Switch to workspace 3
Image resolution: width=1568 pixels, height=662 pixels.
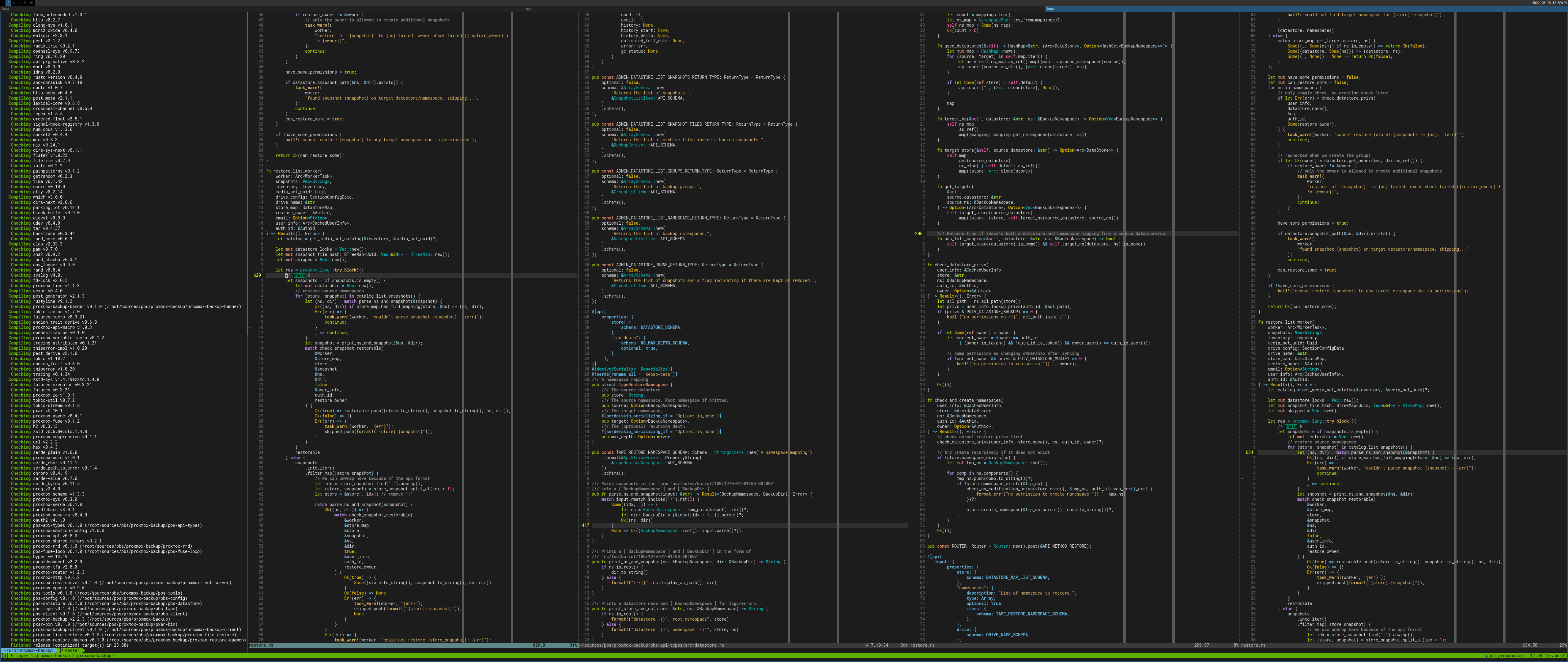14,3
